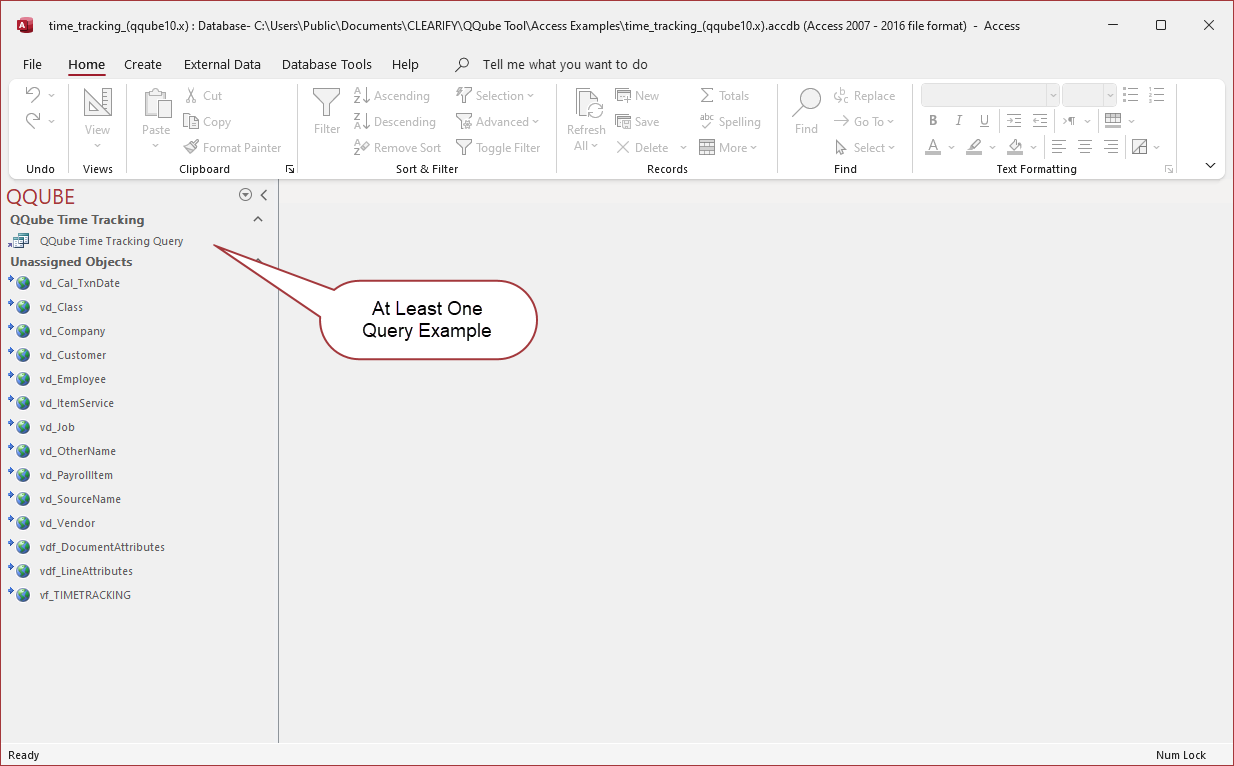The height and width of the screenshot is (766, 1234).
Task: Open the More records dropdown
Action: 728,148
